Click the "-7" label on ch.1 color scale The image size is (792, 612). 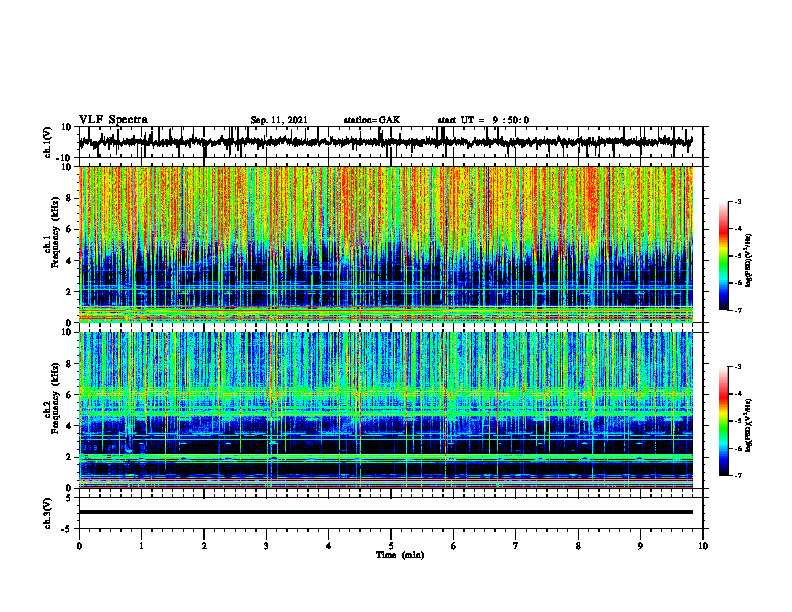pyautogui.click(x=738, y=310)
